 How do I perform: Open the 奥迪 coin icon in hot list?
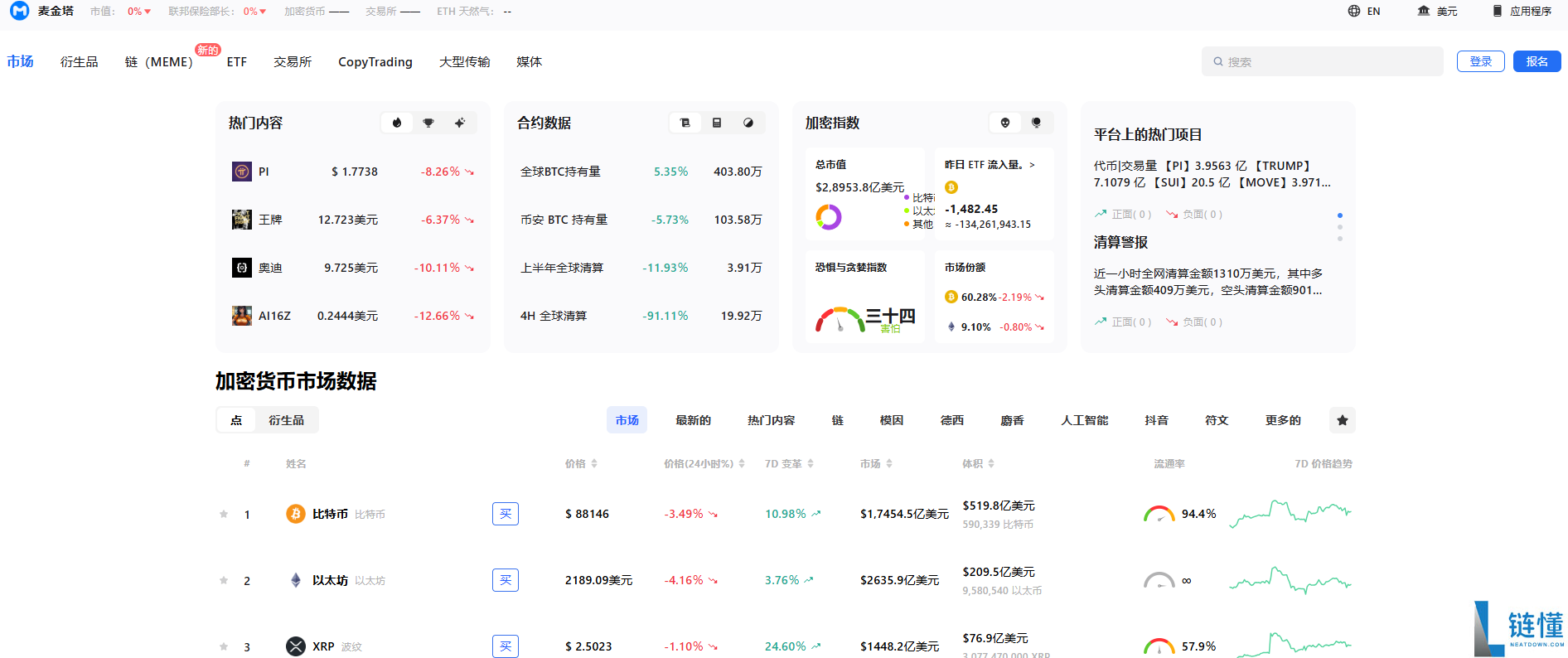(x=242, y=268)
